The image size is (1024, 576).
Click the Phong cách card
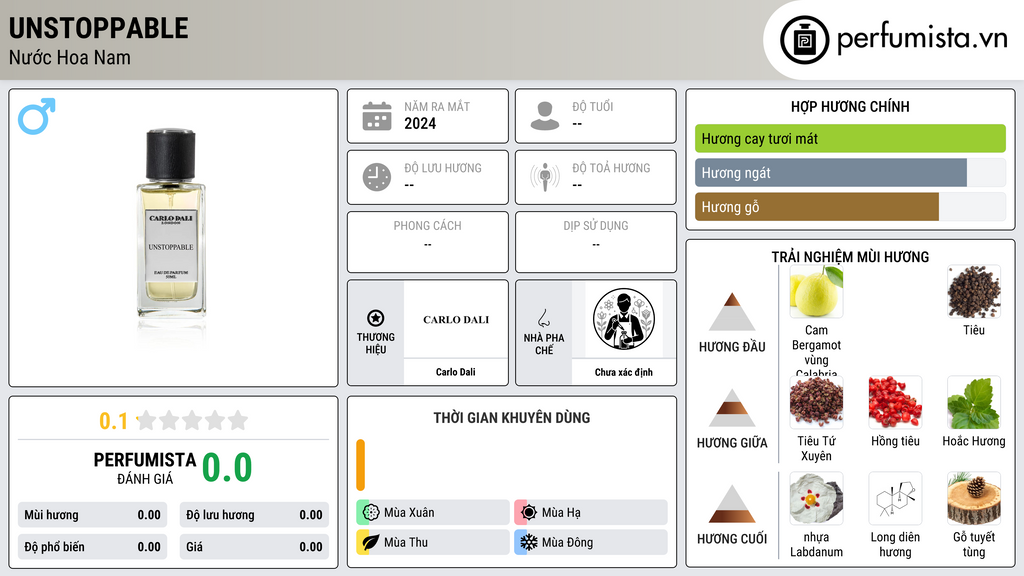[x=428, y=242]
